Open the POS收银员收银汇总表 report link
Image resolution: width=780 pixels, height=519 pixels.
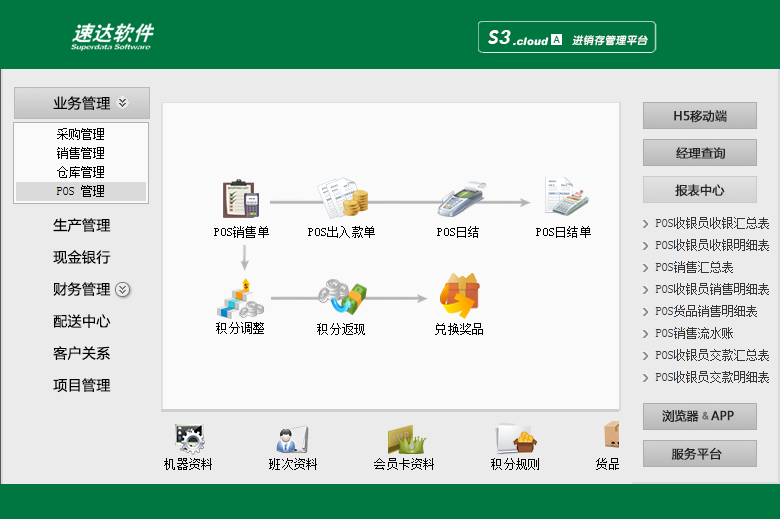(x=712, y=223)
